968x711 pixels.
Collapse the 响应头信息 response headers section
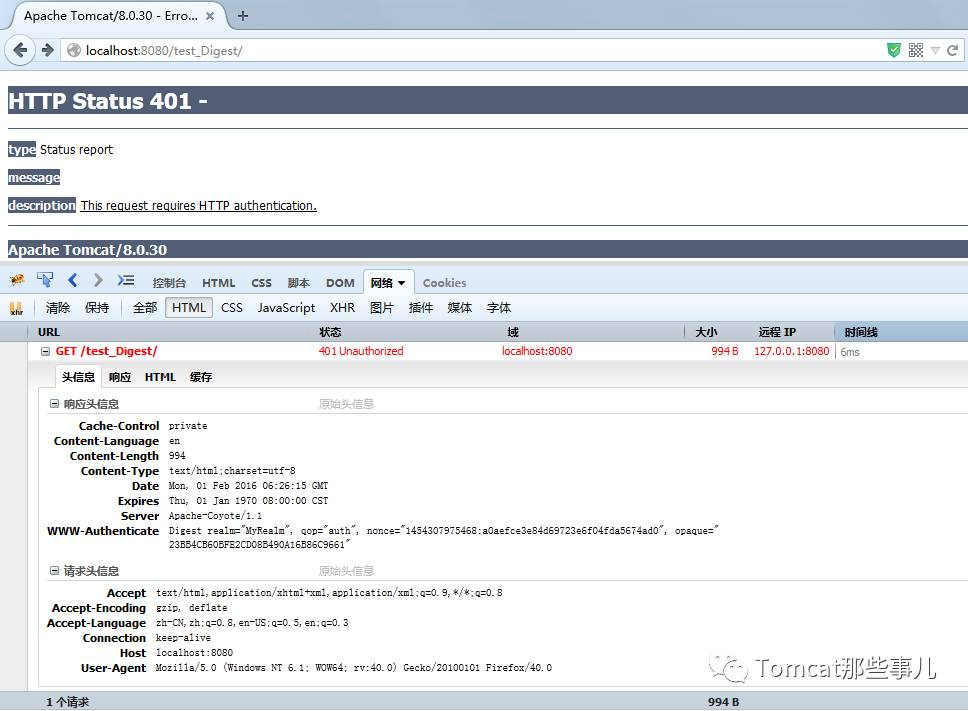[x=54, y=404]
